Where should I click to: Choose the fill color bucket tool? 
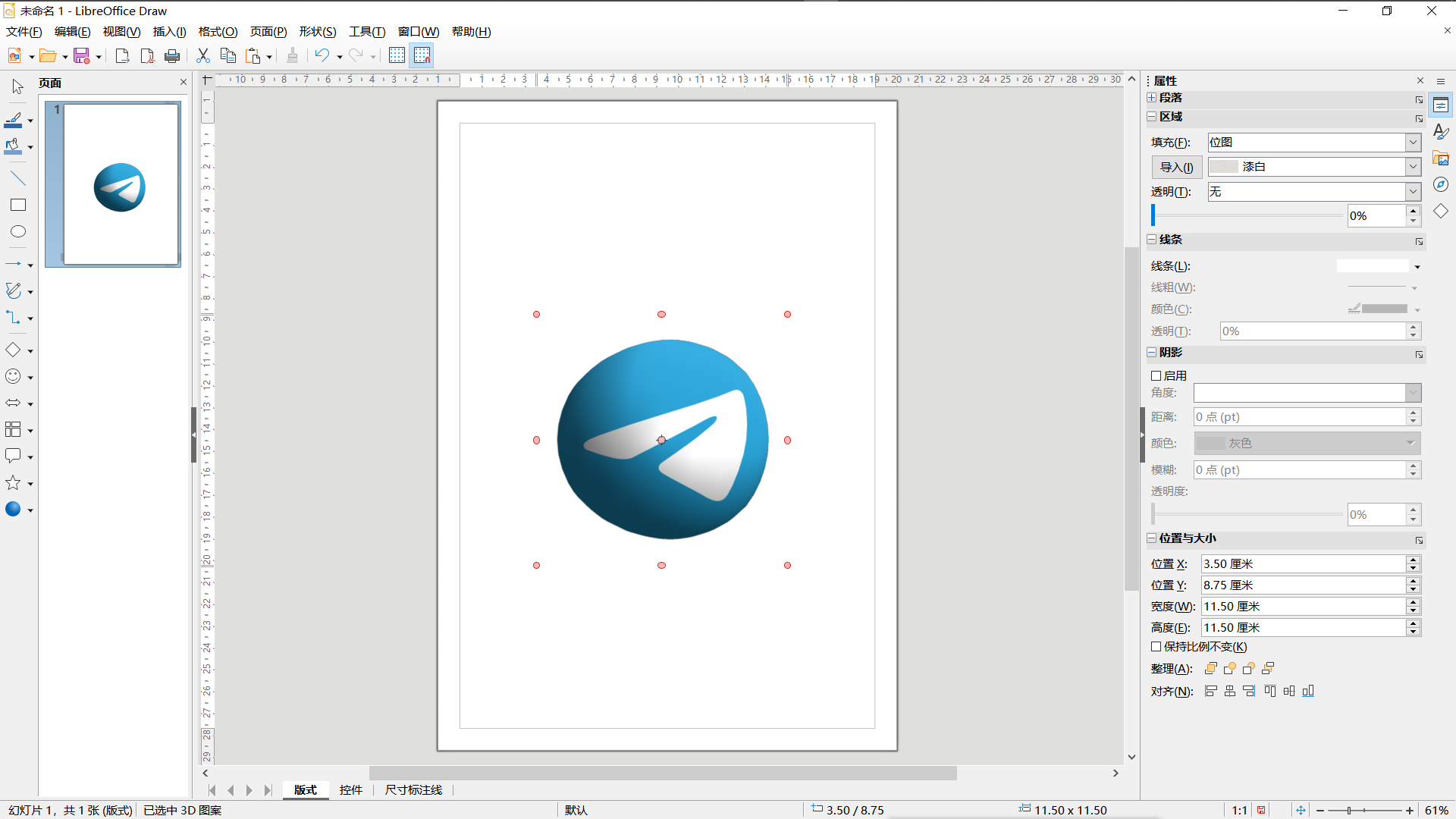(13, 146)
